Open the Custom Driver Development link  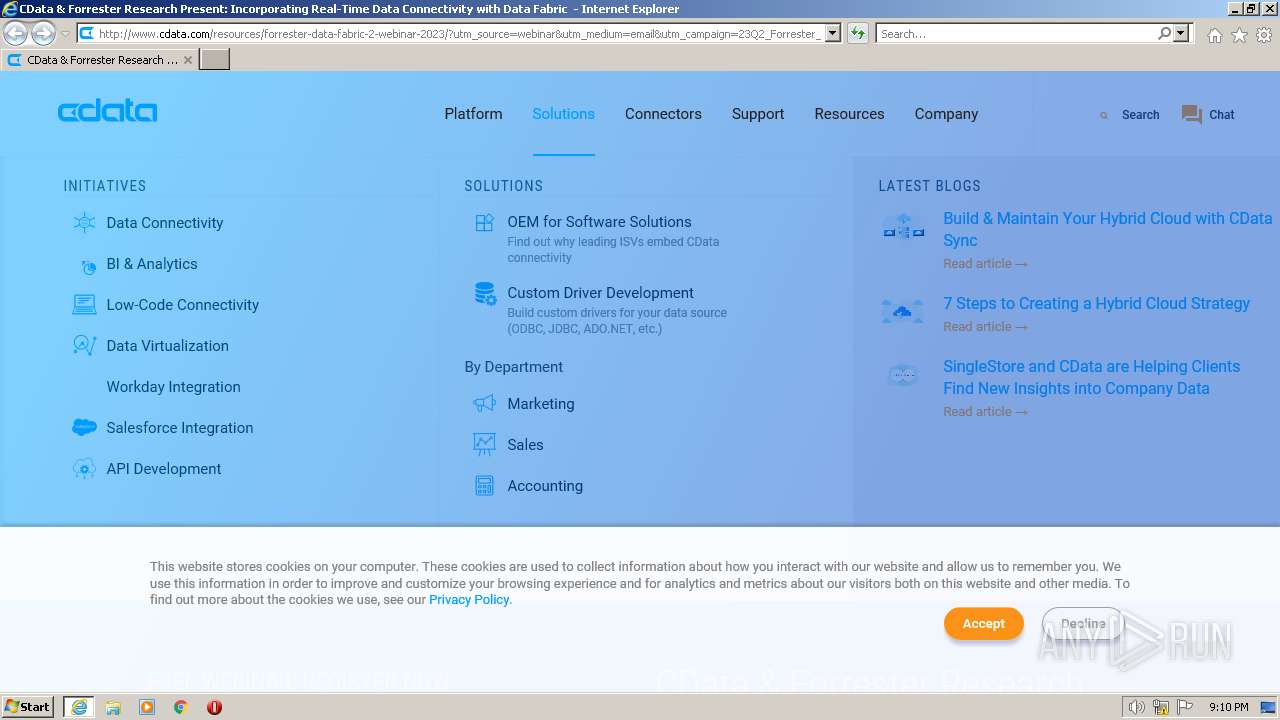pyautogui.click(x=600, y=293)
